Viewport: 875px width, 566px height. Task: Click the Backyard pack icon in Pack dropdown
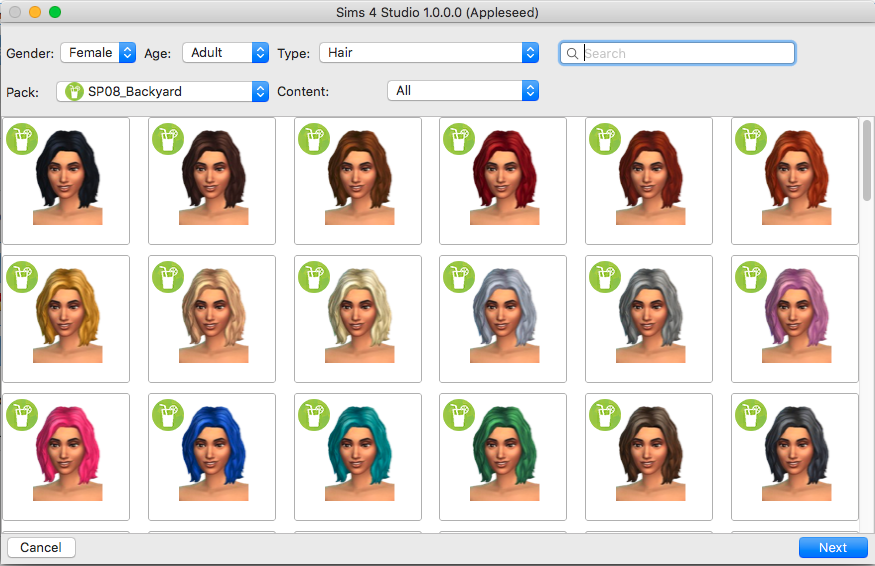tap(74, 92)
